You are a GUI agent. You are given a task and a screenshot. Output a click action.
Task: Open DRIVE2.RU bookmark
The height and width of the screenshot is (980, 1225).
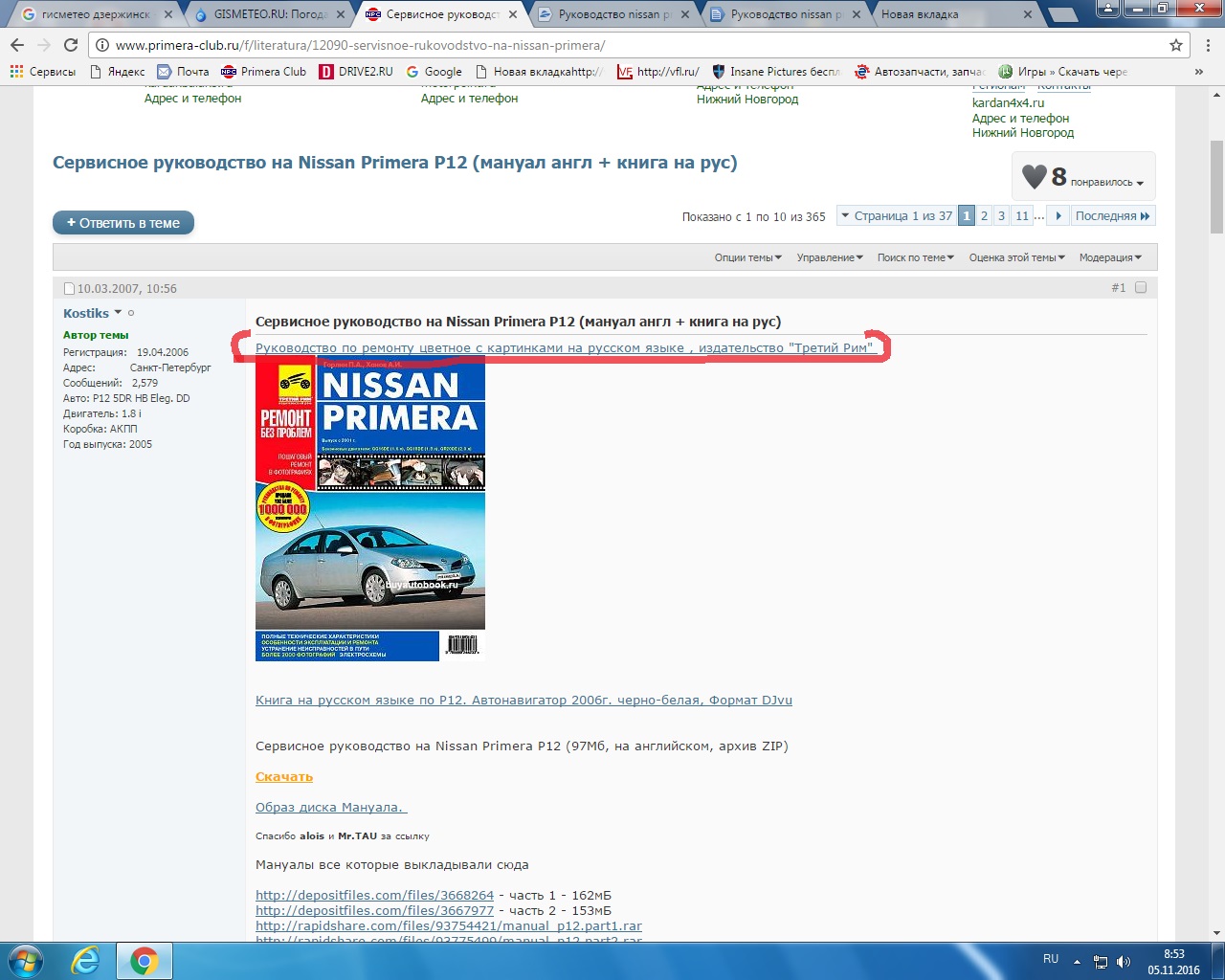point(356,72)
